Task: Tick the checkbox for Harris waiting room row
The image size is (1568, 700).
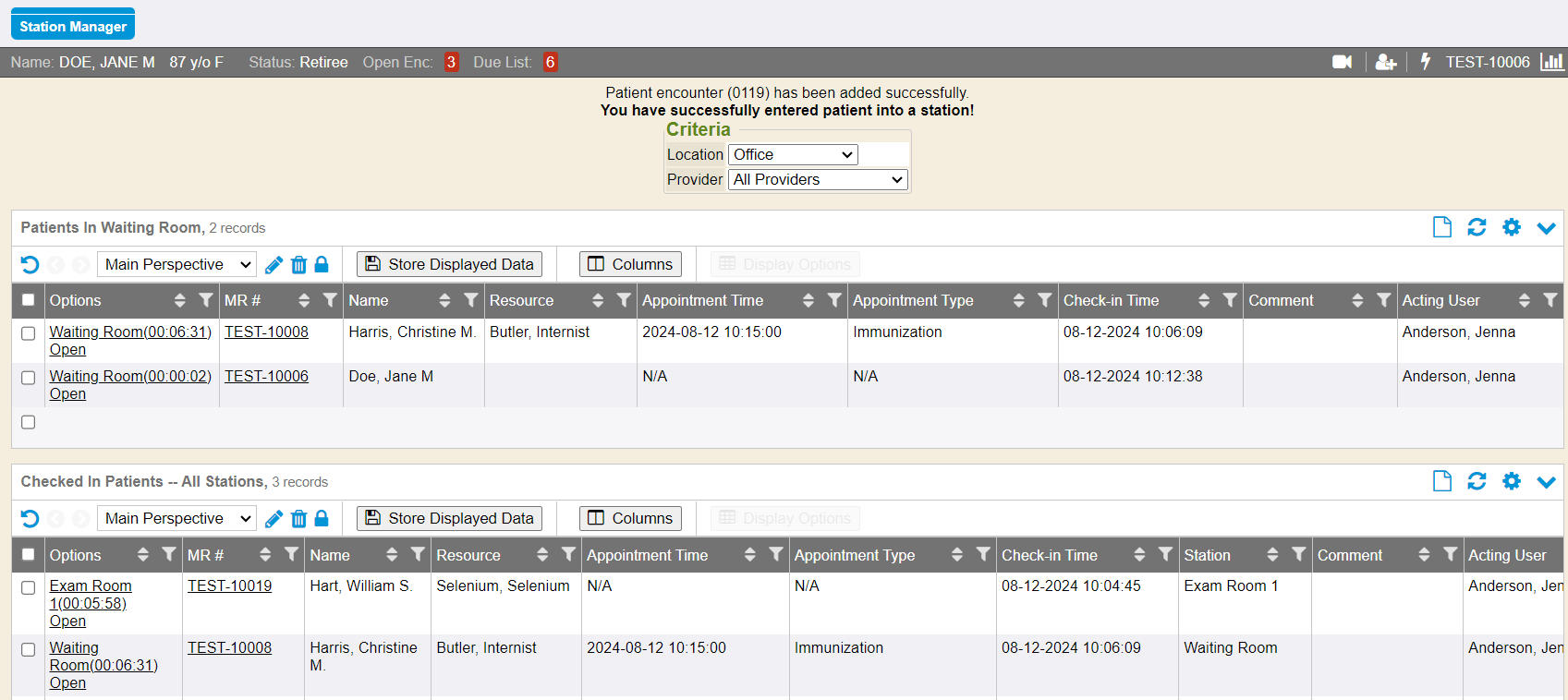Action: point(29,333)
